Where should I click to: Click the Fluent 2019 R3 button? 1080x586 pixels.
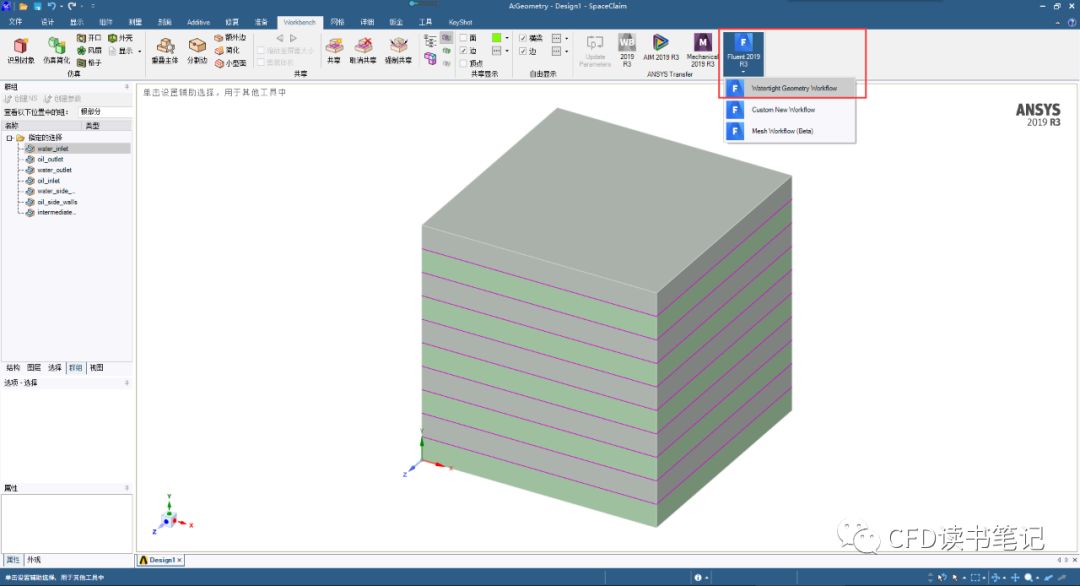[743, 52]
